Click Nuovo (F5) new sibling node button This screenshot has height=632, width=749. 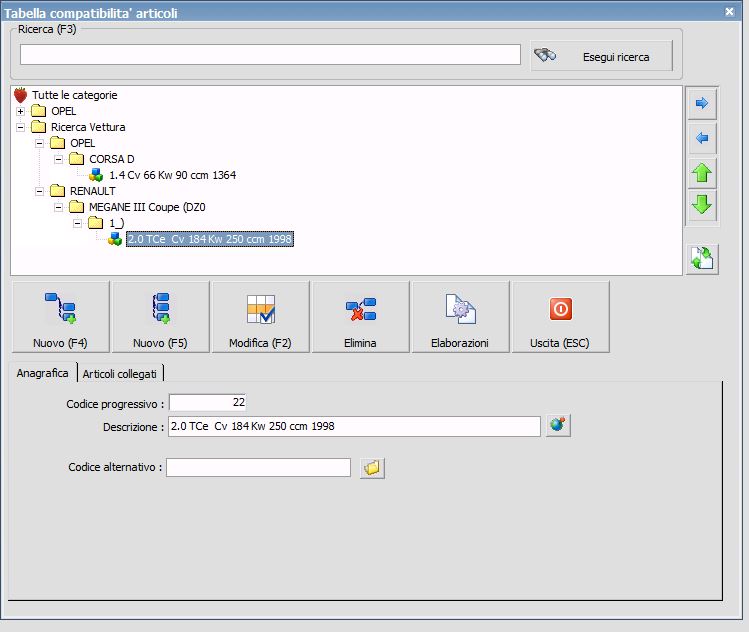coord(160,317)
